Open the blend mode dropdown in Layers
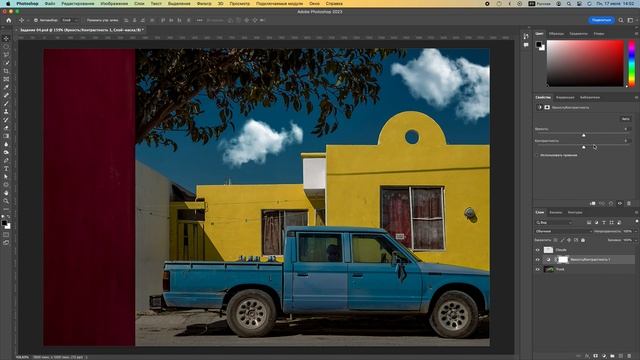Screen dimensions: 640x360 [x=563, y=231]
